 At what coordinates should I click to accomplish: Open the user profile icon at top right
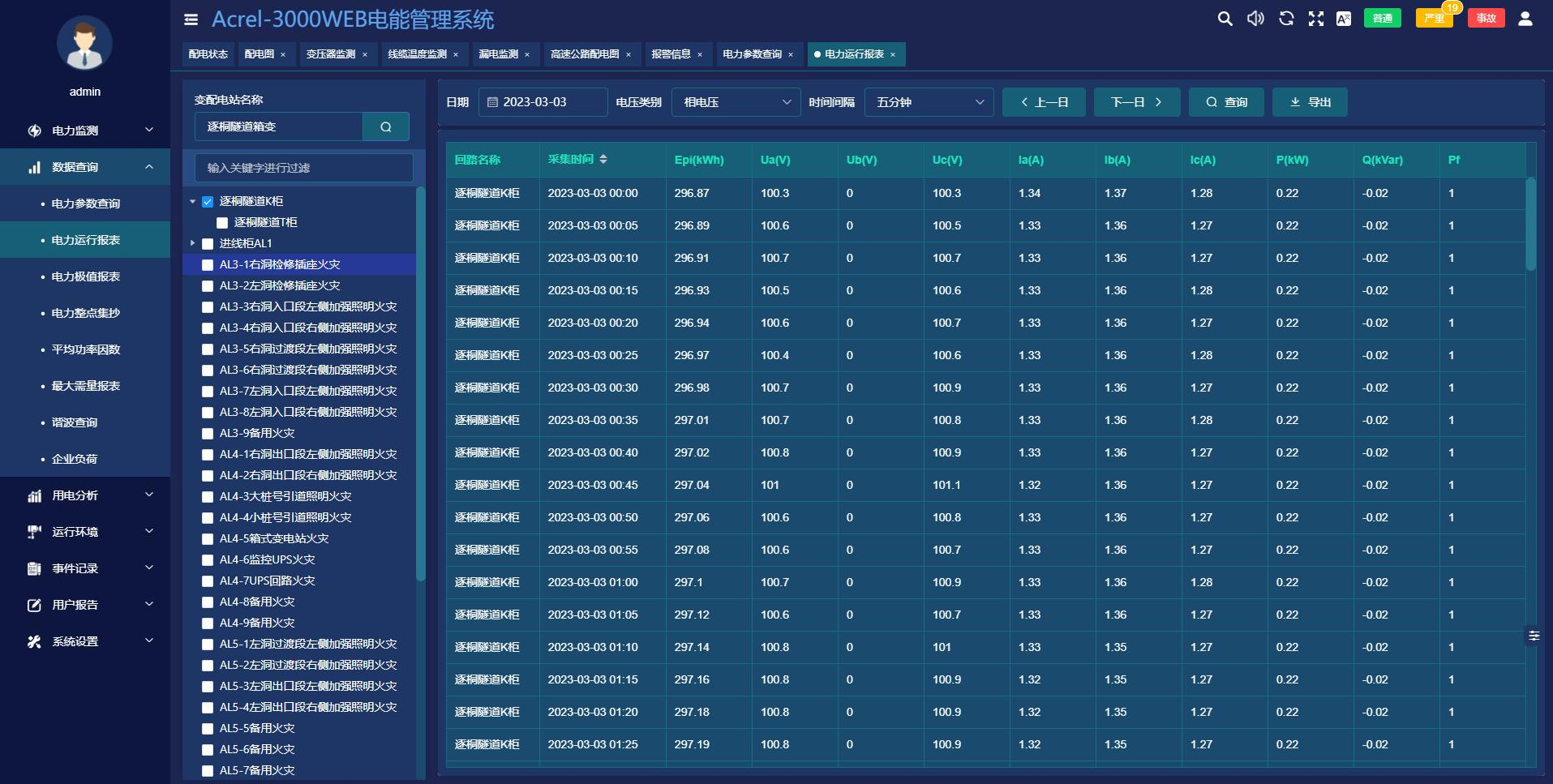click(x=1525, y=19)
